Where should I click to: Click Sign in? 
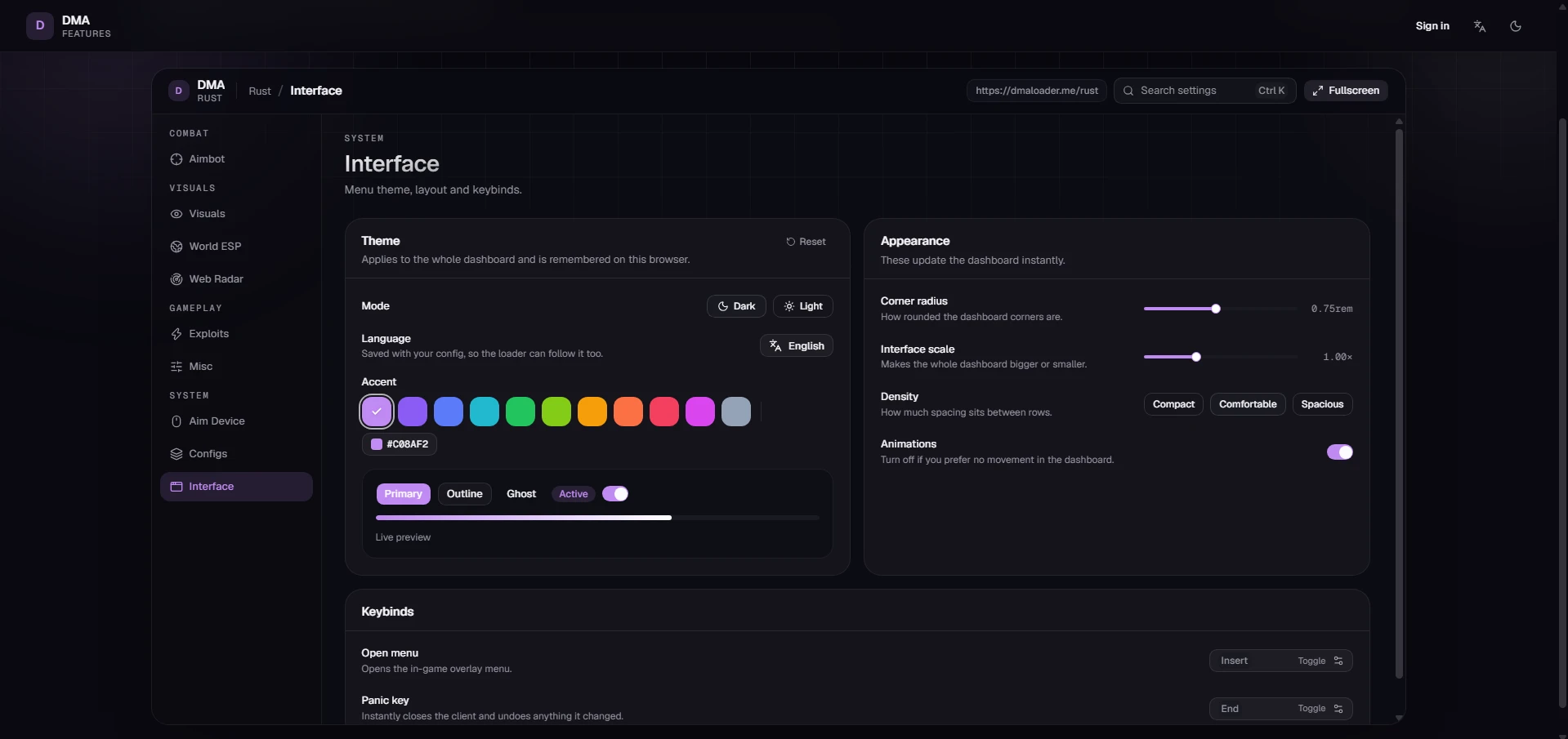coord(1432,26)
